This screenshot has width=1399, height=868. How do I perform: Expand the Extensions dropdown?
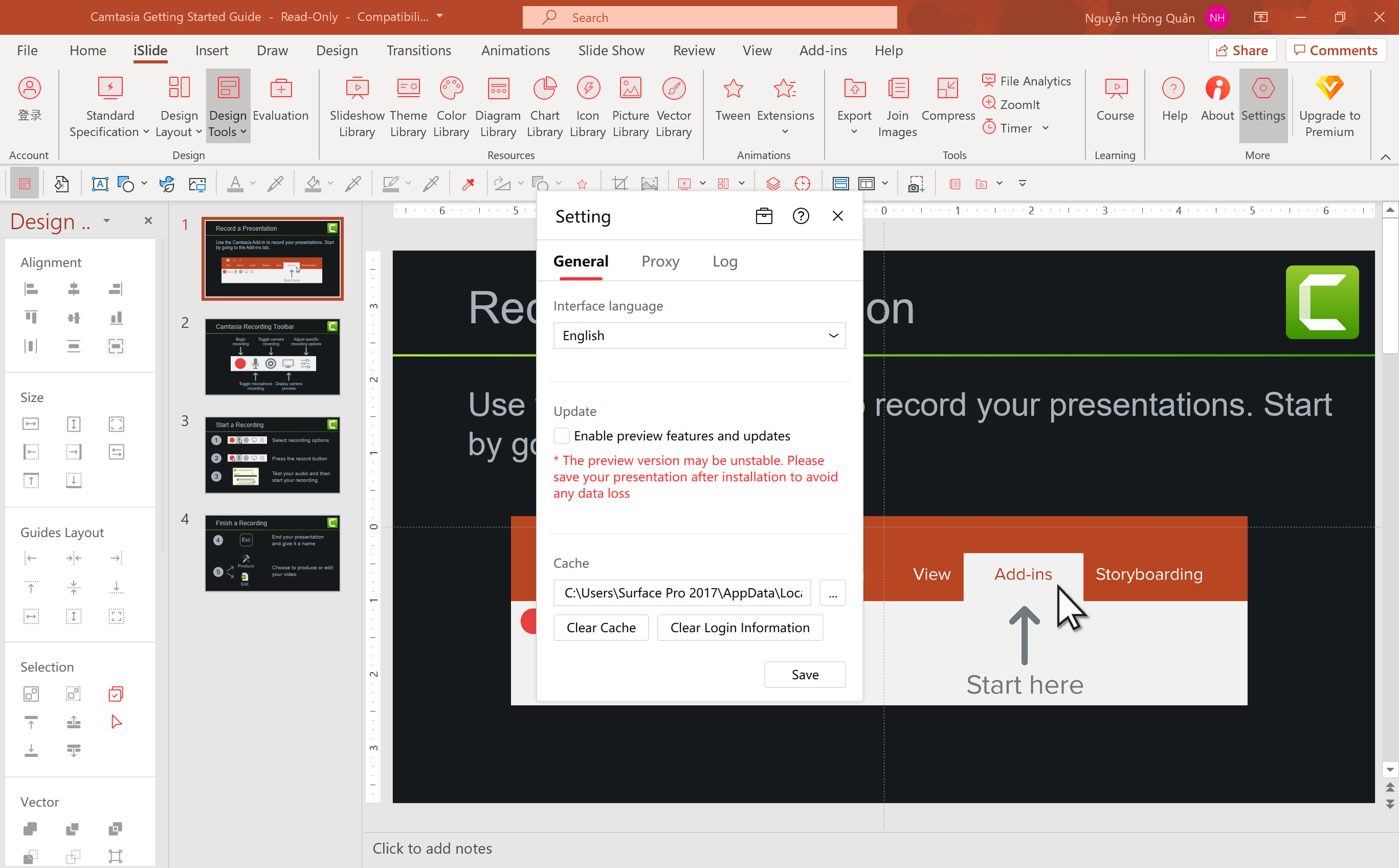pos(785,132)
